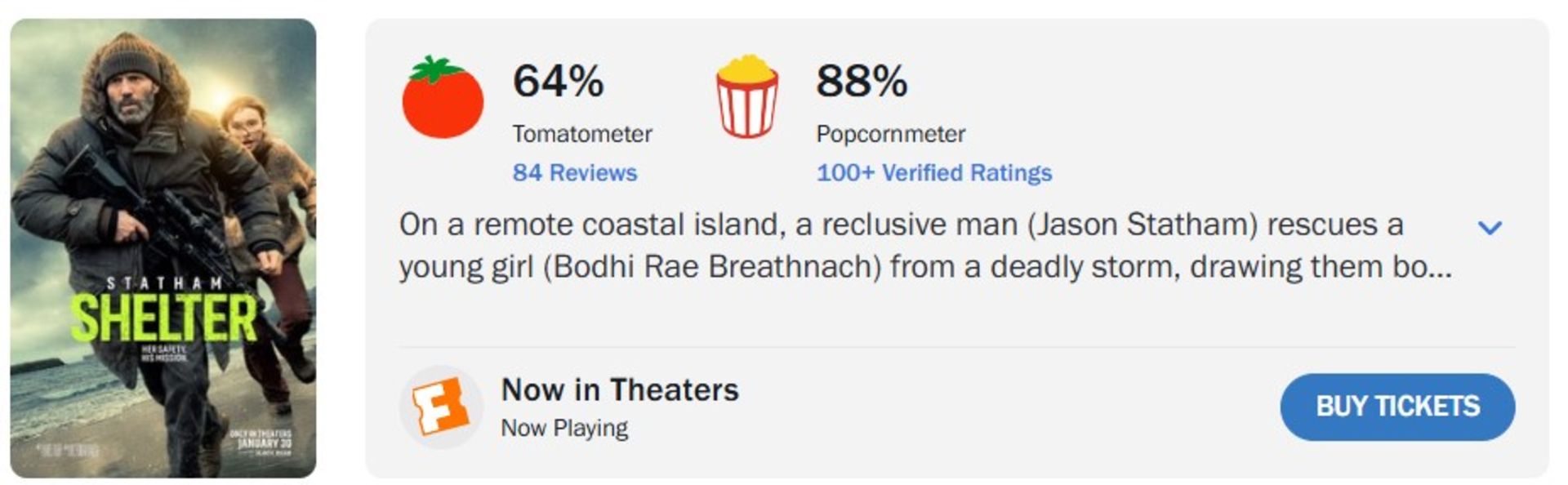The height and width of the screenshot is (485, 1568).
Task: Click the STATHAM name on the poster
Action: 164,283
